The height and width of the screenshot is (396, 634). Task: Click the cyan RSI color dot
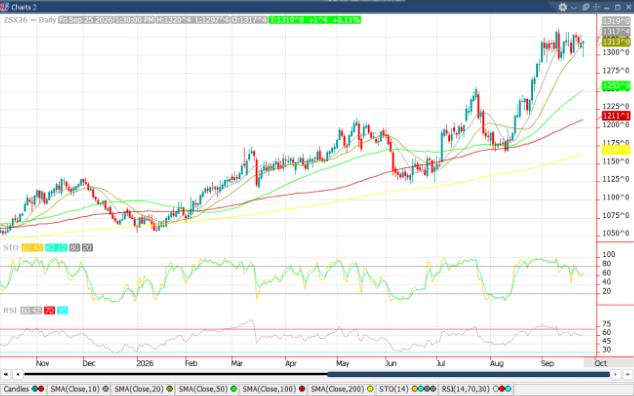coord(507,389)
